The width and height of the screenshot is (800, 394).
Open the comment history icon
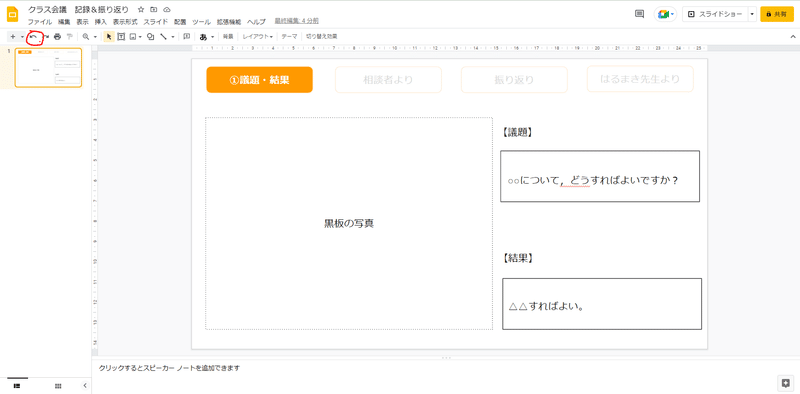639,14
